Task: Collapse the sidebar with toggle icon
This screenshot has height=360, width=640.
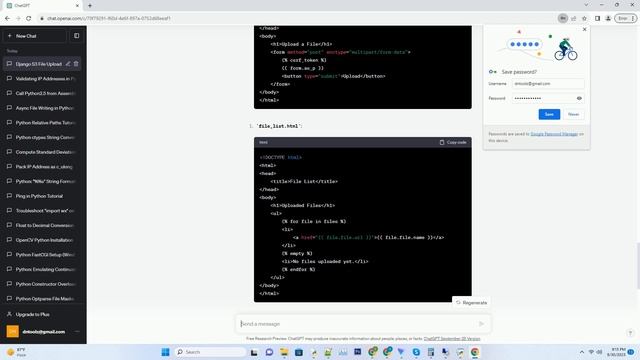Action: [x=76, y=36]
